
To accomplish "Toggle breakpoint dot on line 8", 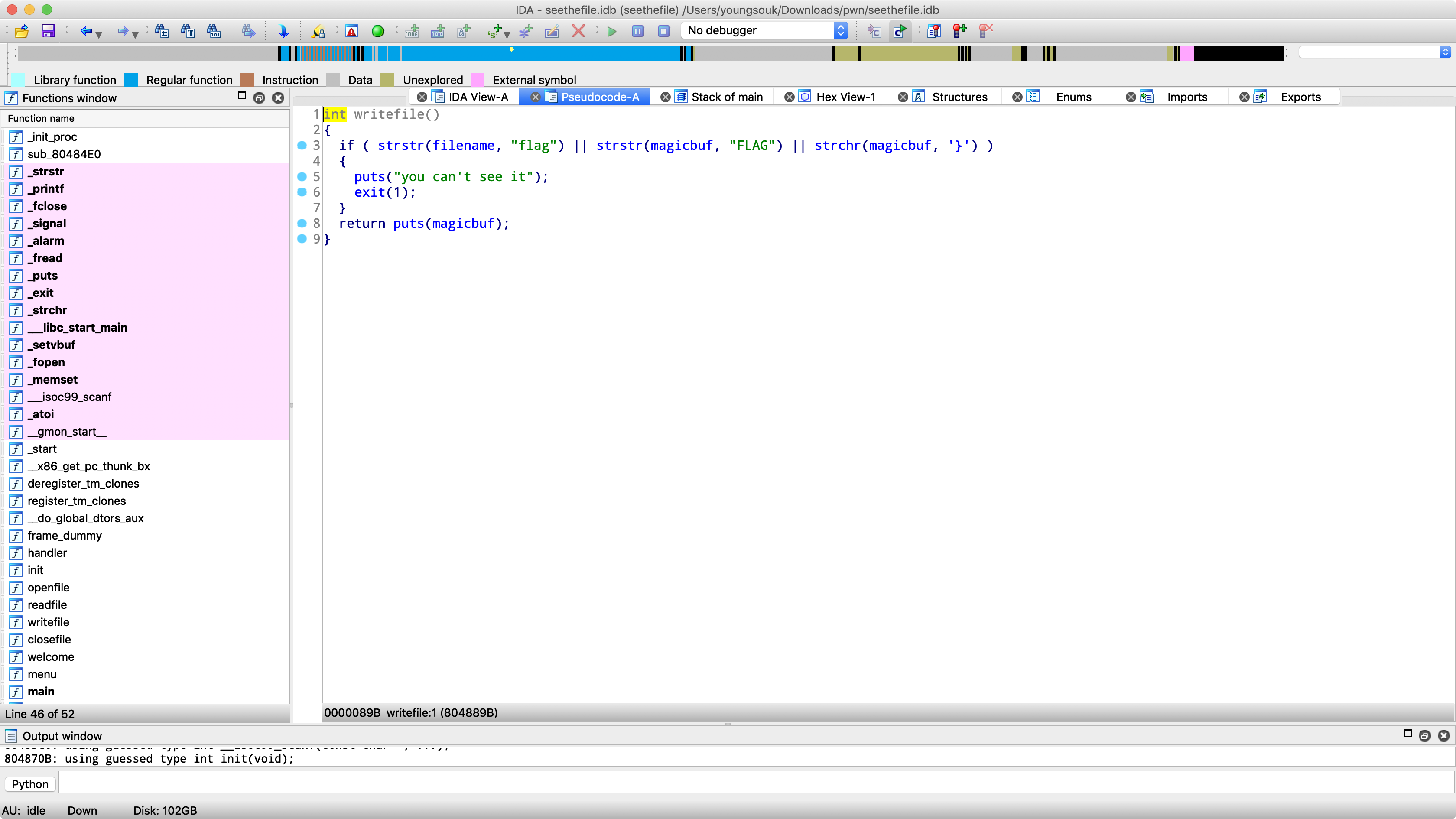I will 302,223.
